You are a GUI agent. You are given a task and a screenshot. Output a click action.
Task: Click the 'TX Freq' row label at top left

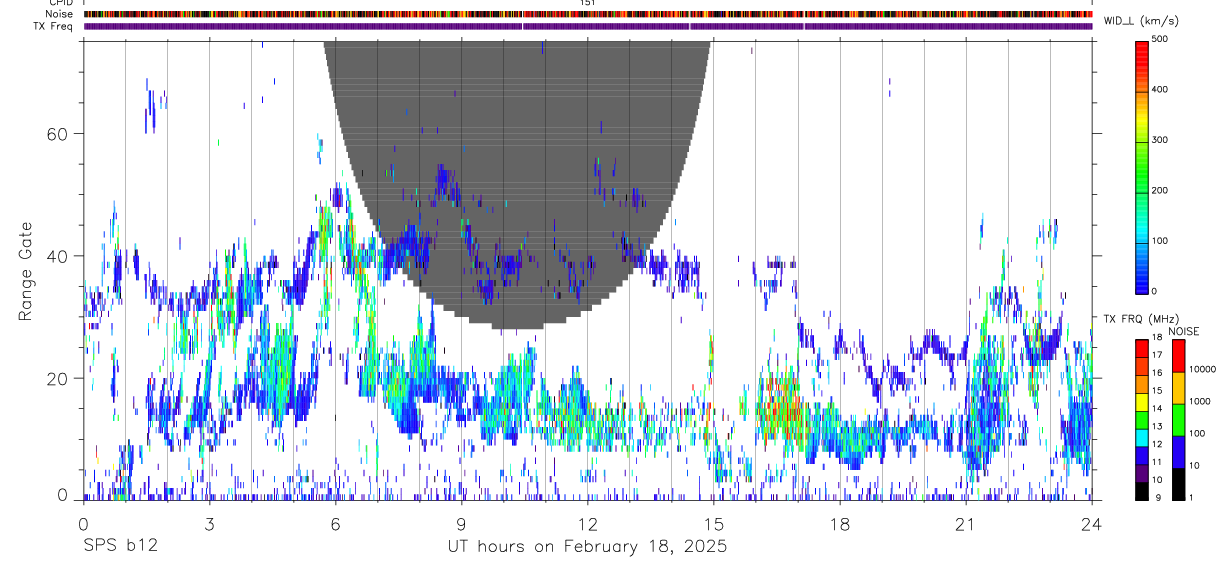[x=53, y=26]
